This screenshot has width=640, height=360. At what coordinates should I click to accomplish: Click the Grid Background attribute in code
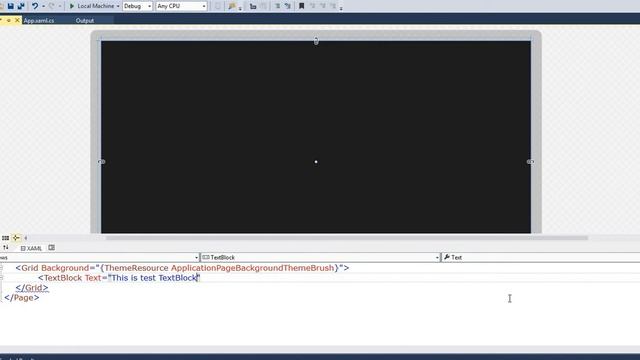65,268
